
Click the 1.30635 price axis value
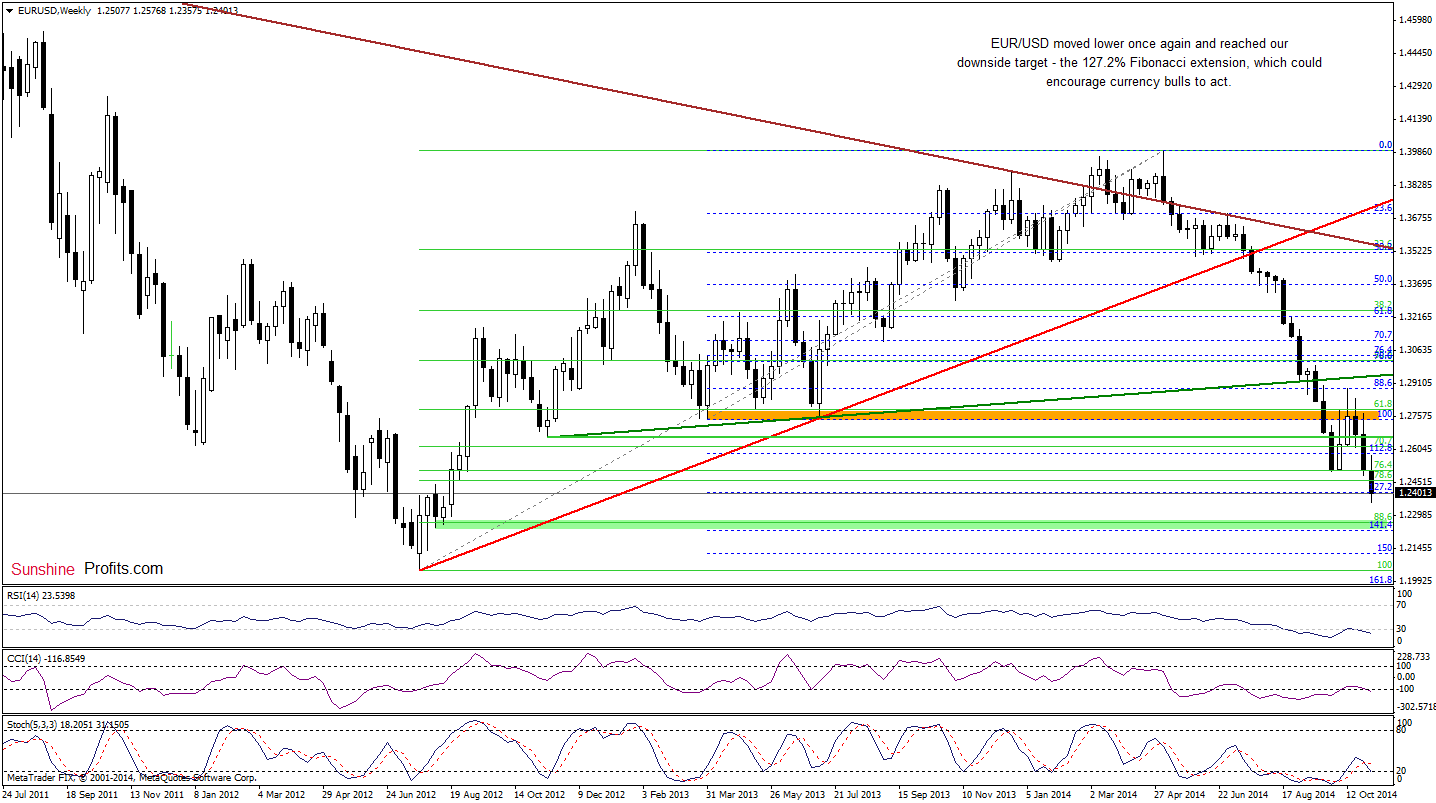tap(1416, 349)
